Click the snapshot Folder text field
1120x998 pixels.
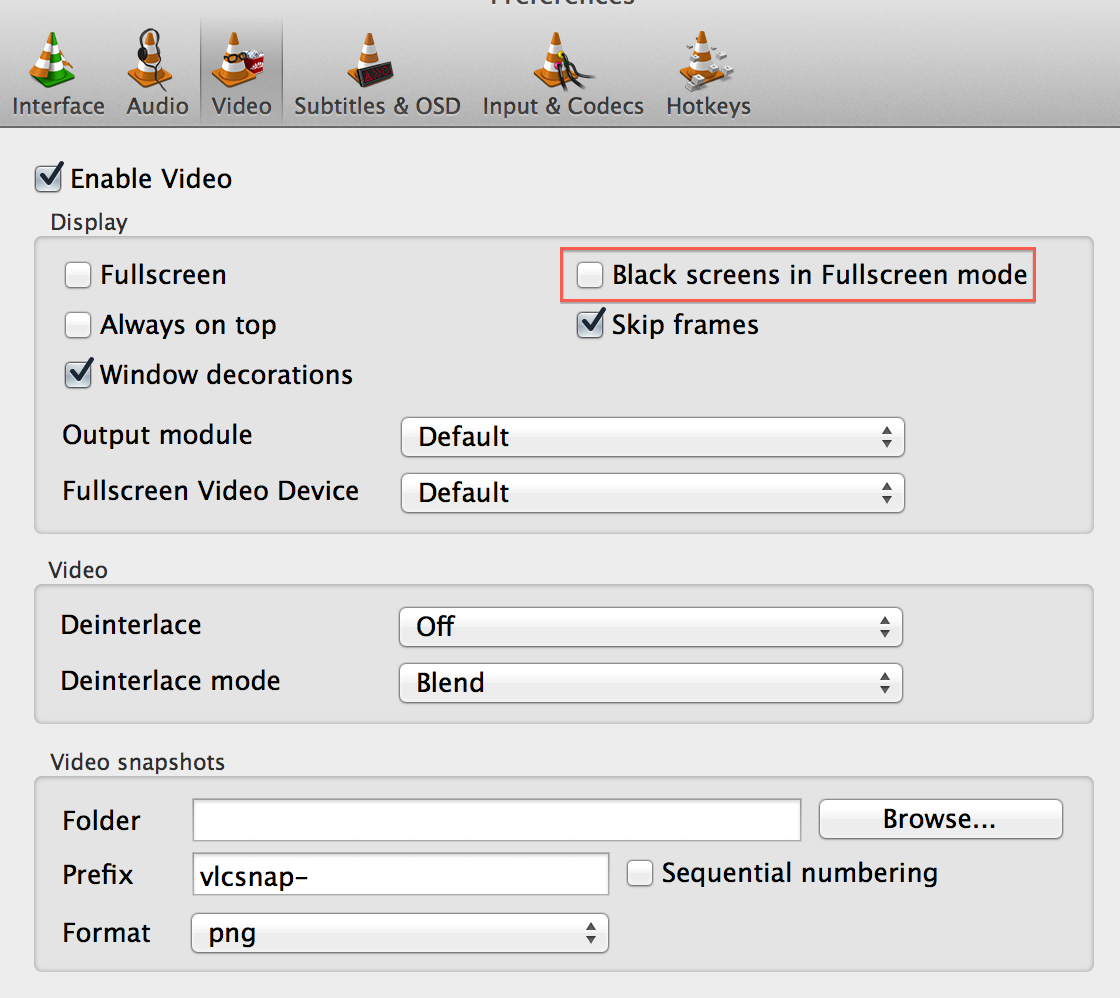[496, 820]
